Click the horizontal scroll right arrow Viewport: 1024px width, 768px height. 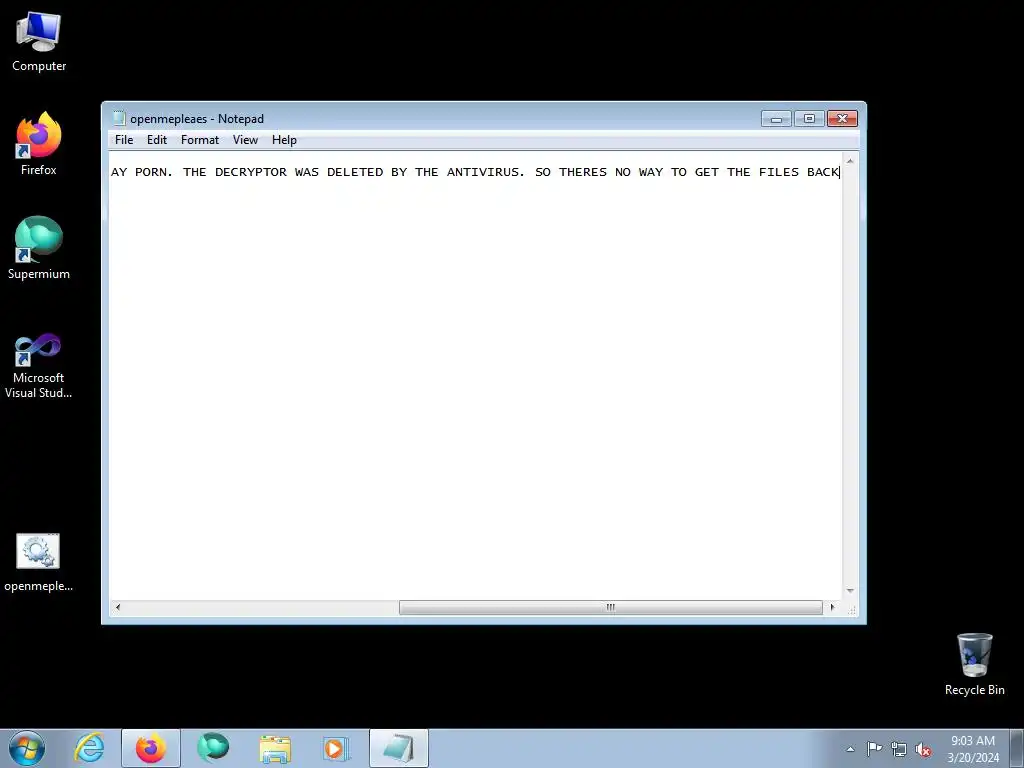[x=832, y=607]
